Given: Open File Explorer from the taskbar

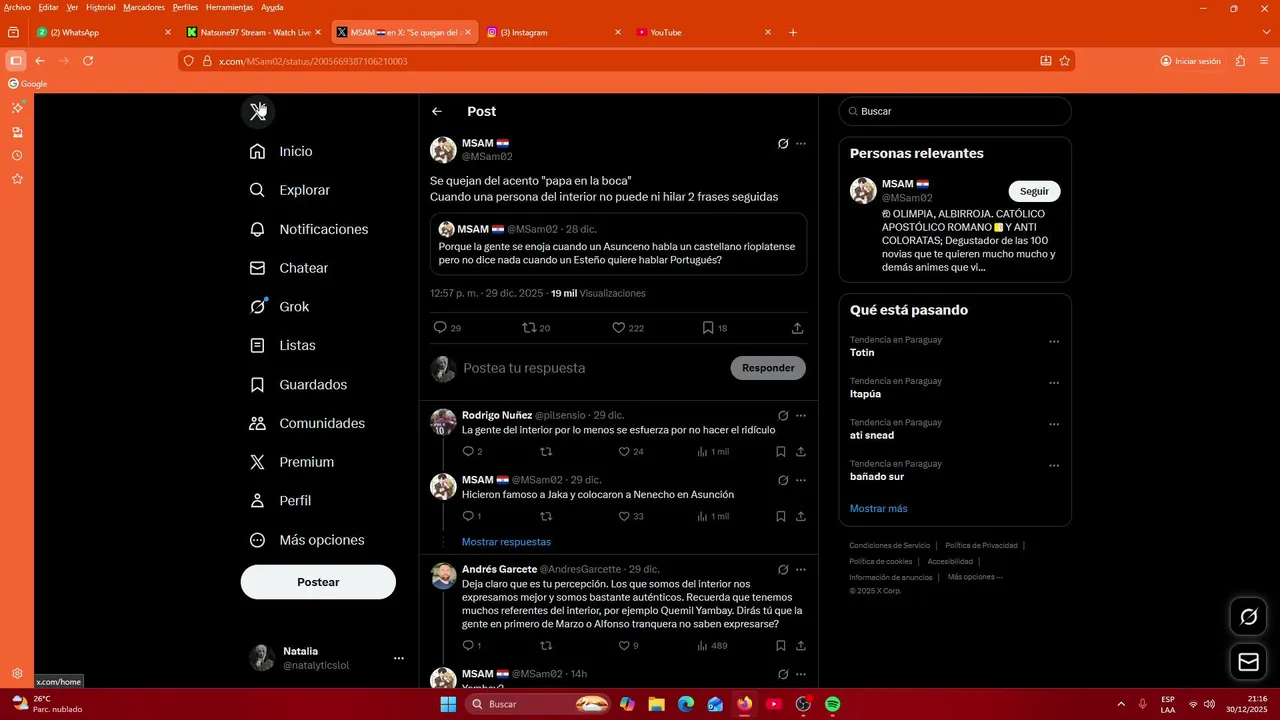Looking at the screenshot, I should pos(656,704).
